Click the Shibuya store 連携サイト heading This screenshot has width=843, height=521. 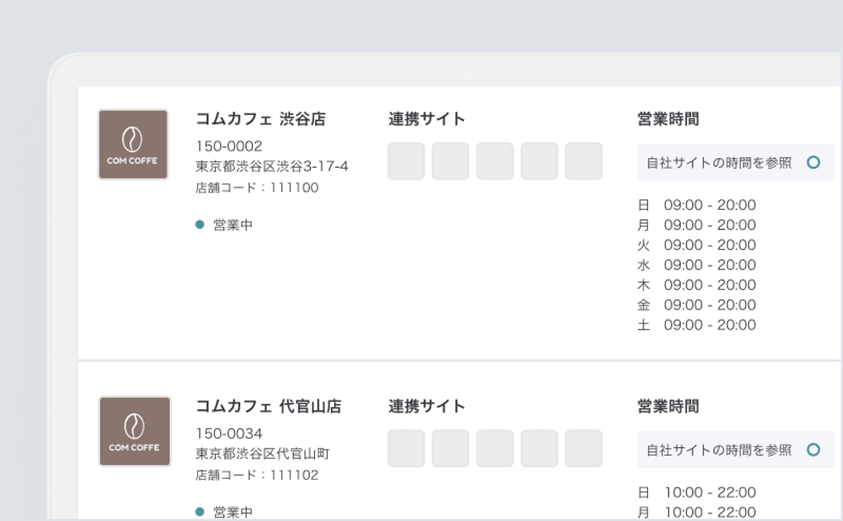coord(427,119)
